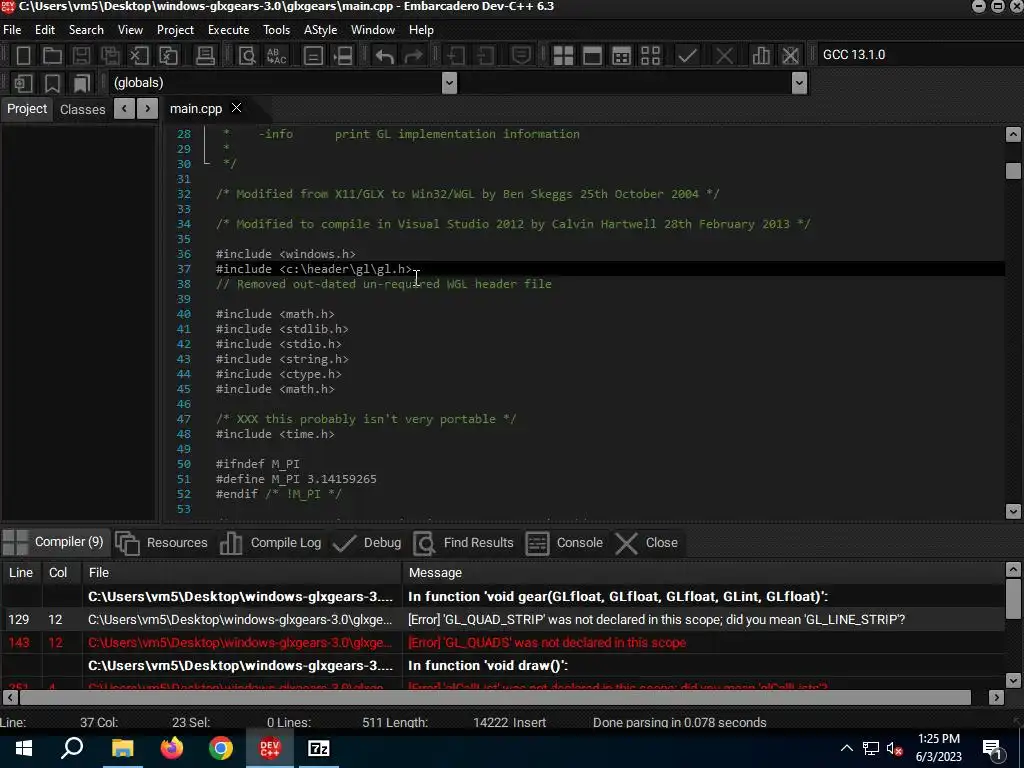Click the Close All files icon
Screen dimensions: 1024x768
(x=168, y=56)
